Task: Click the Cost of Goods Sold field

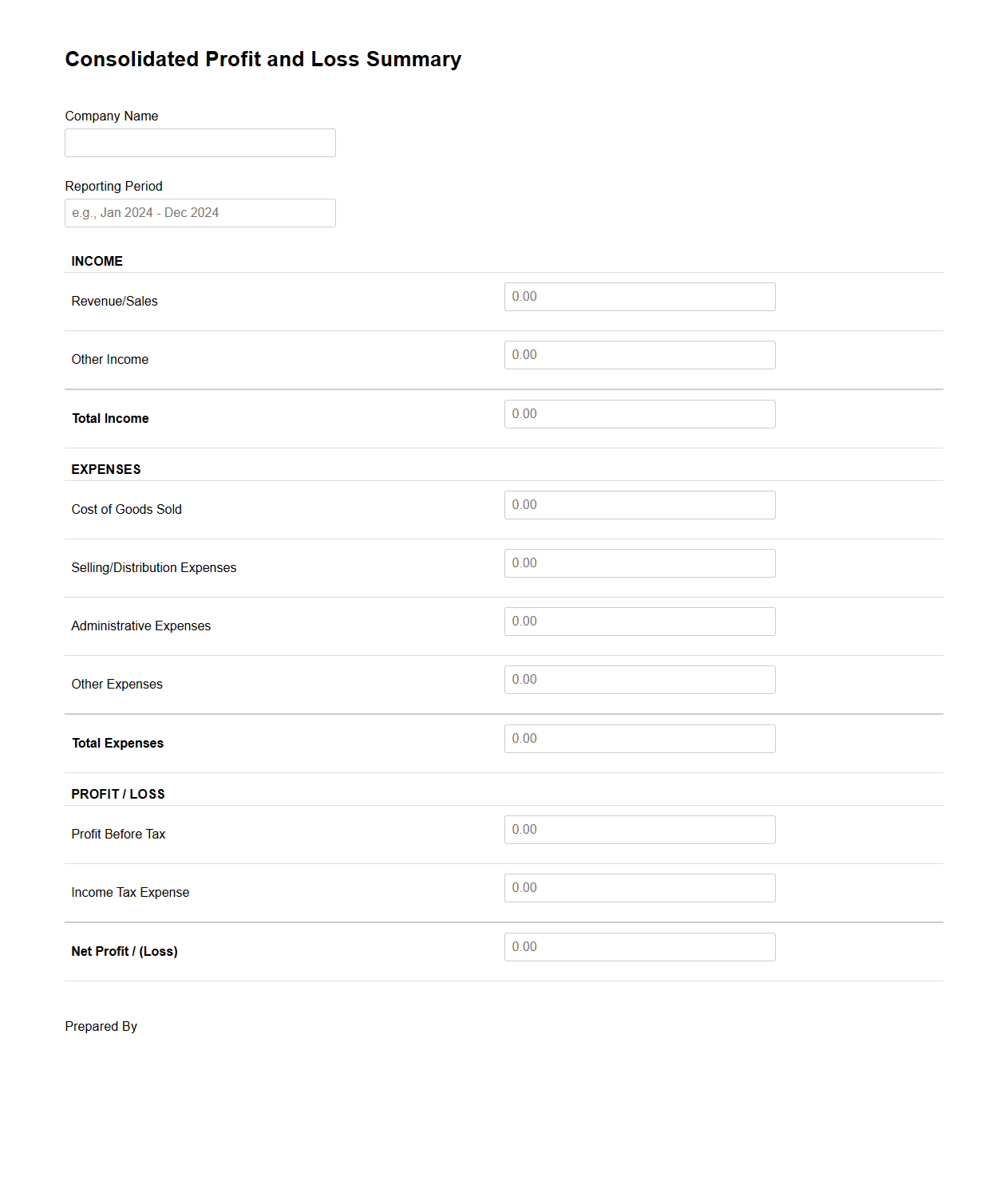Action: coord(638,504)
